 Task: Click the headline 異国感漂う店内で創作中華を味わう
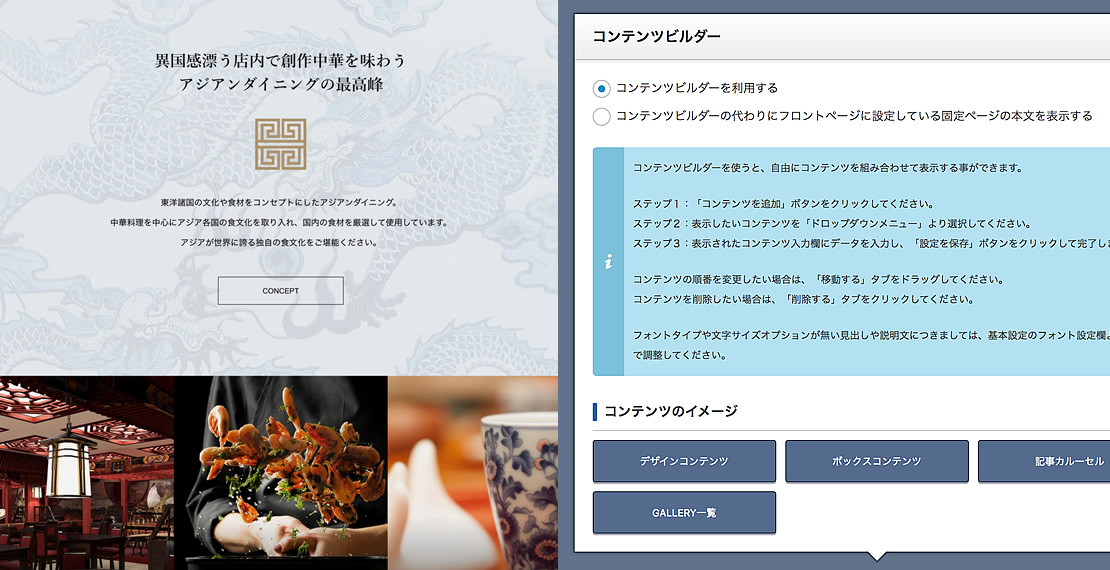tap(280, 60)
